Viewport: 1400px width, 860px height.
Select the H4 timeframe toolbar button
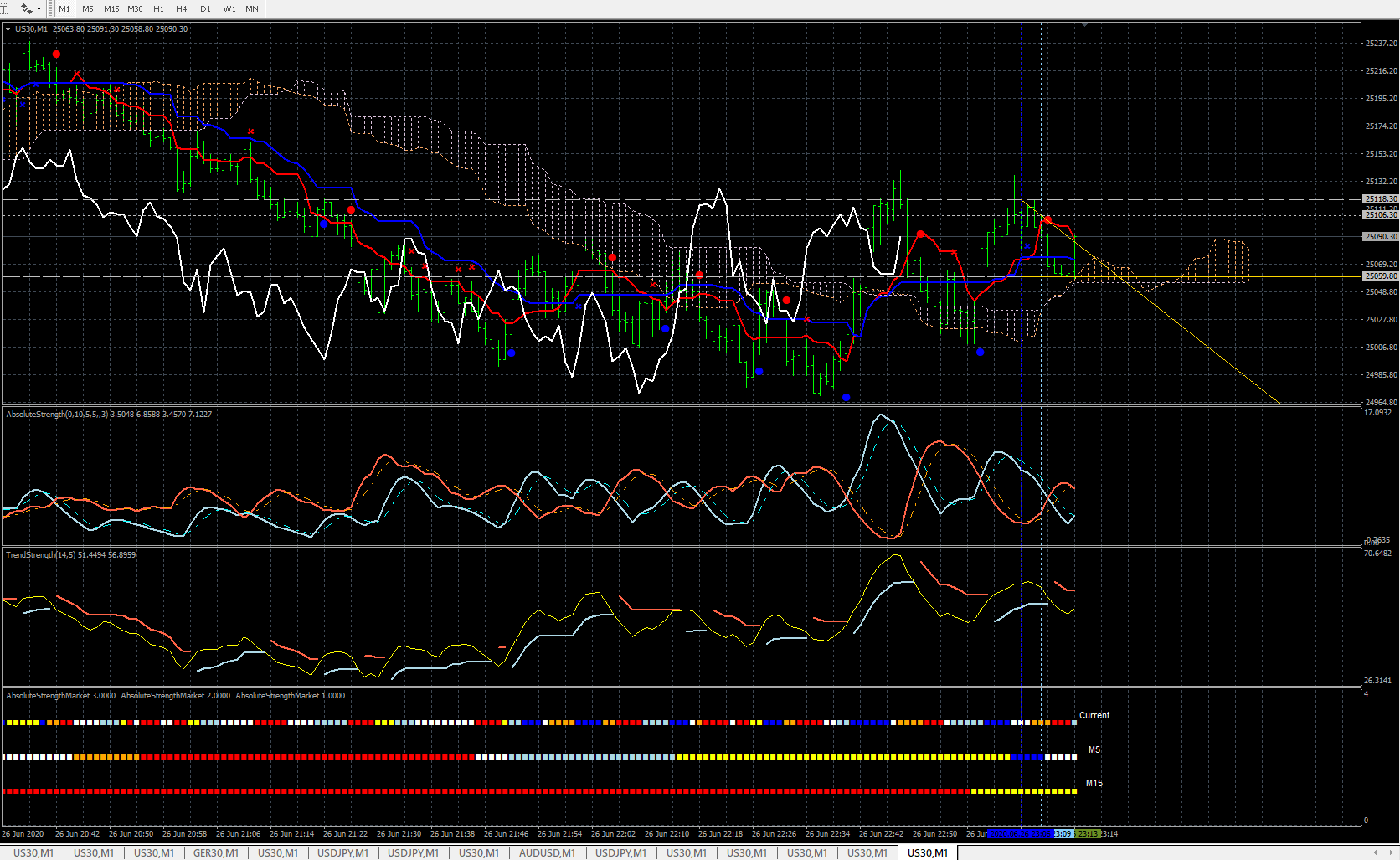tap(181, 8)
